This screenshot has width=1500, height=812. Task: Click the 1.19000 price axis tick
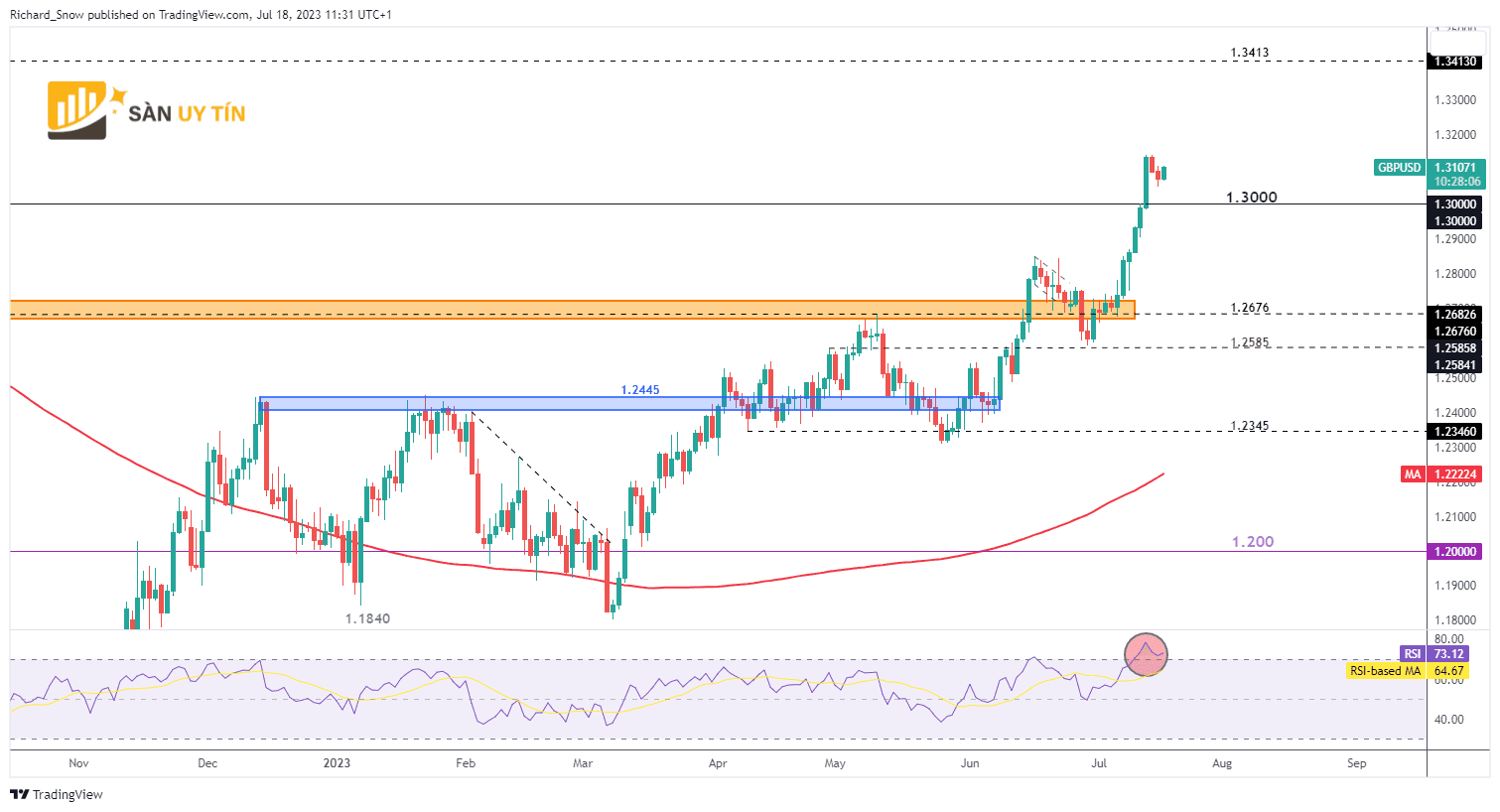click(x=1455, y=586)
